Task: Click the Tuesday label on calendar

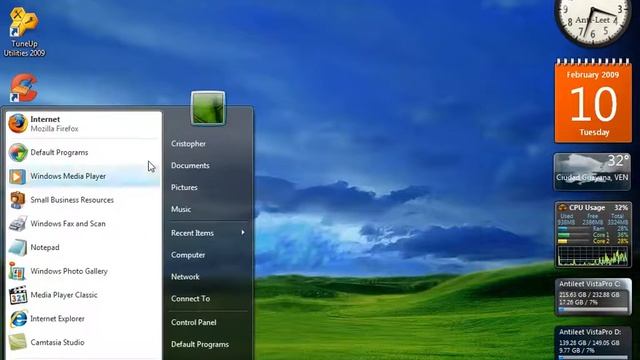Action: click(x=594, y=132)
